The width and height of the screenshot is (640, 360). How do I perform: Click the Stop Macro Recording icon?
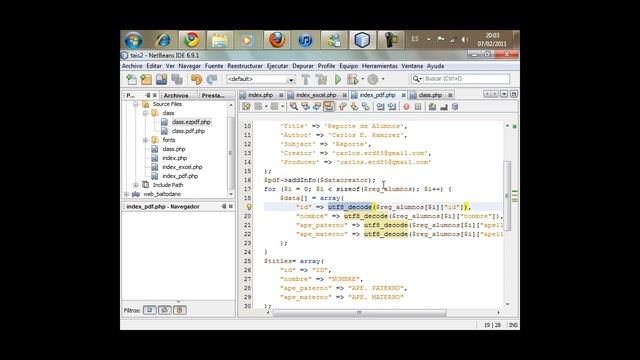coord(418,107)
